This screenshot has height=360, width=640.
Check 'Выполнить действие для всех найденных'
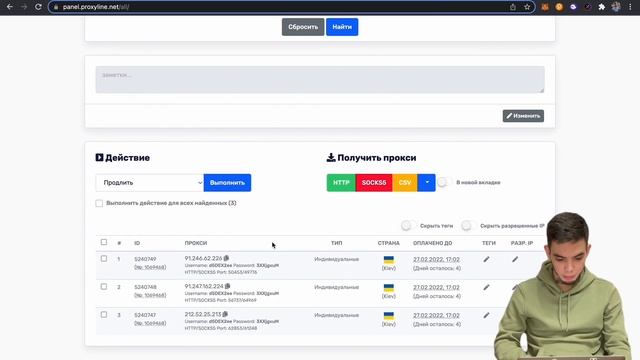pos(99,203)
